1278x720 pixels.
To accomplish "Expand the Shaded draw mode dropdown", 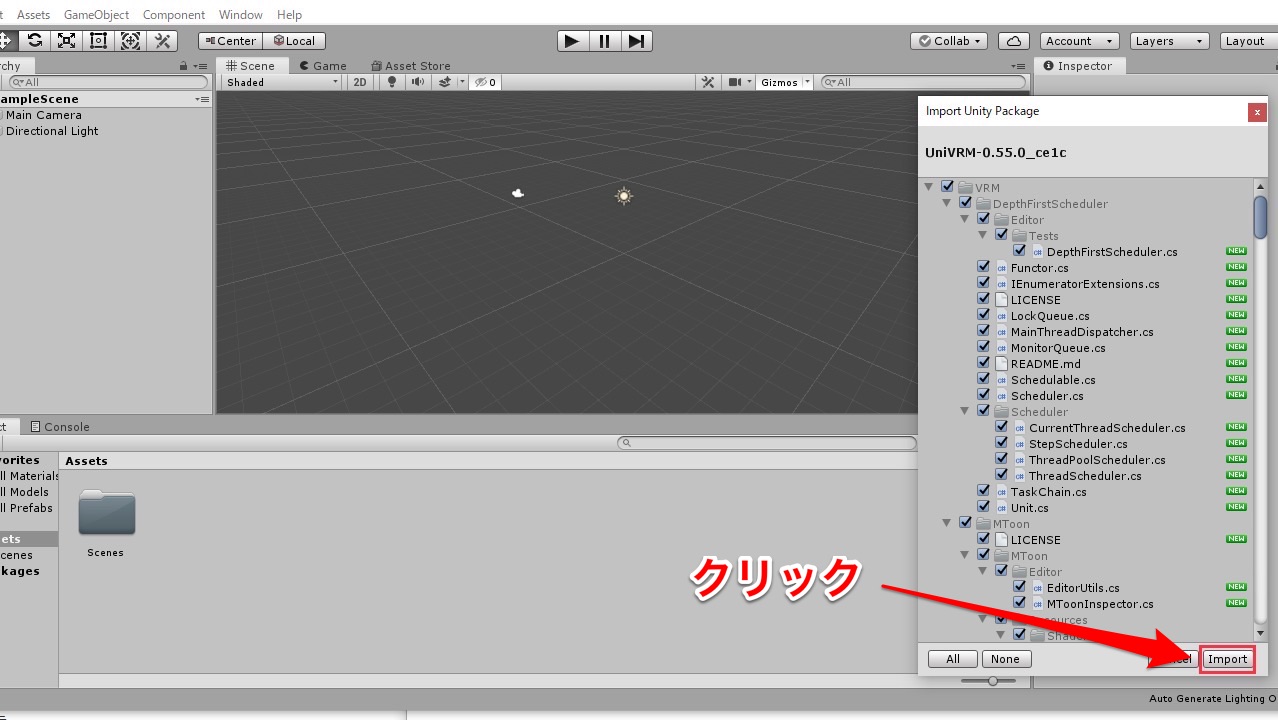I will tap(278, 82).
